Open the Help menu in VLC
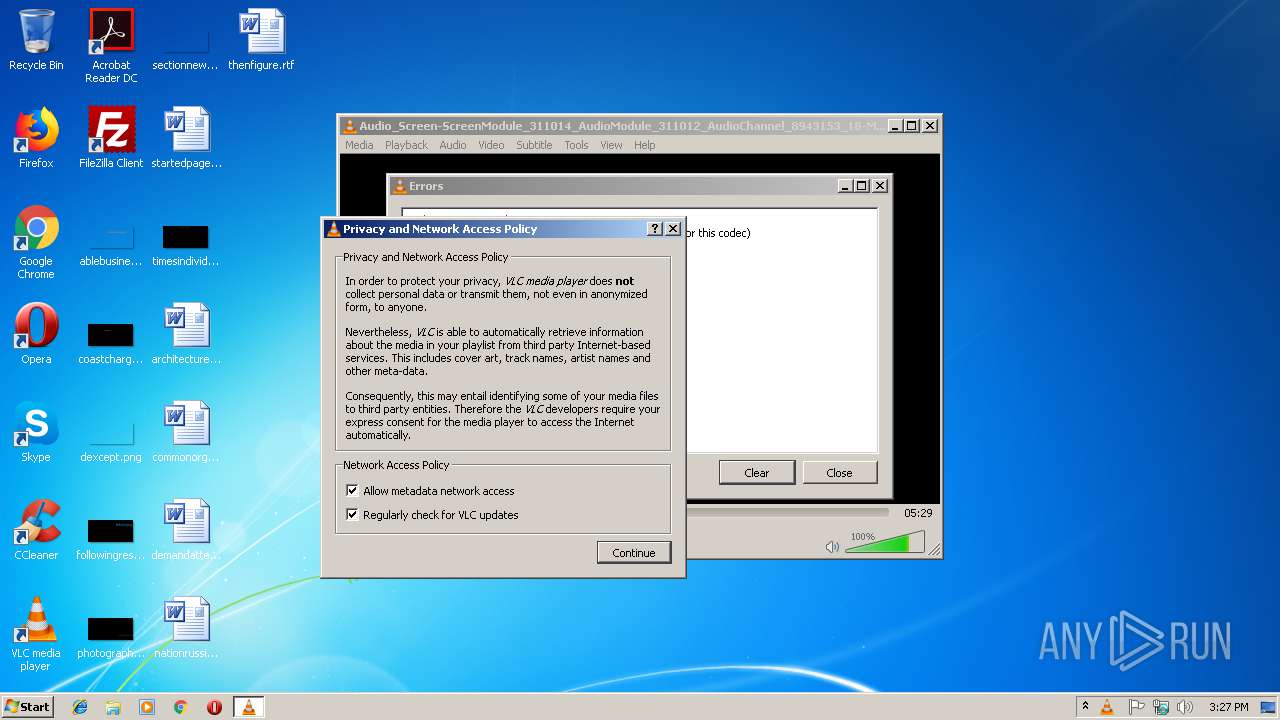Image resolution: width=1280 pixels, height=720 pixels. click(645, 145)
